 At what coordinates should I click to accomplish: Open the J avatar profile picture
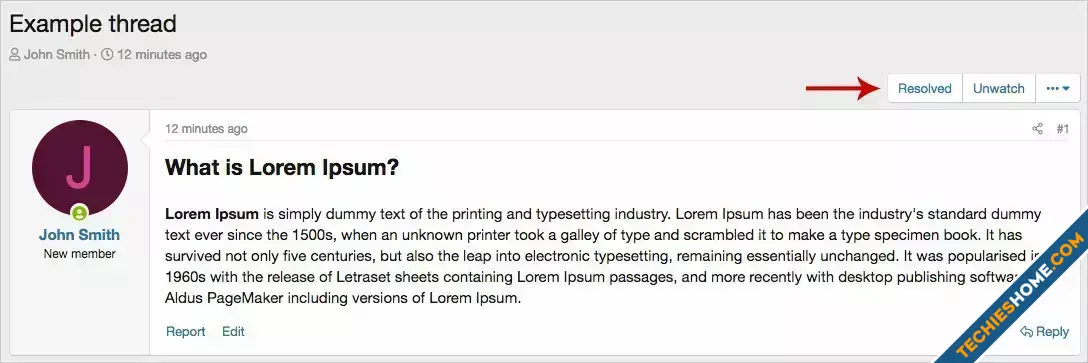(80, 168)
